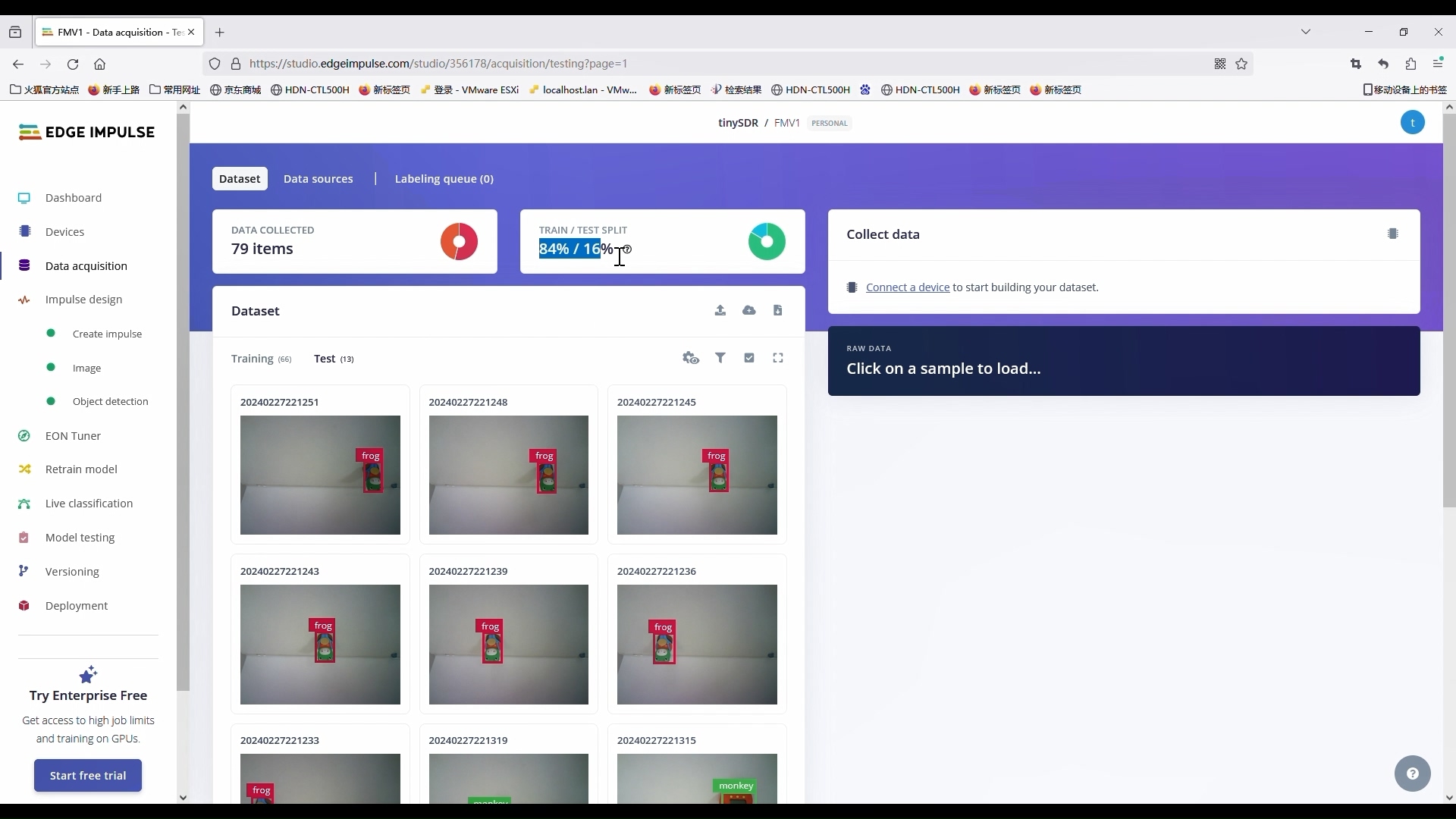Click the browser reload button
The width and height of the screenshot is (1456, 819).
coord(73,64)
